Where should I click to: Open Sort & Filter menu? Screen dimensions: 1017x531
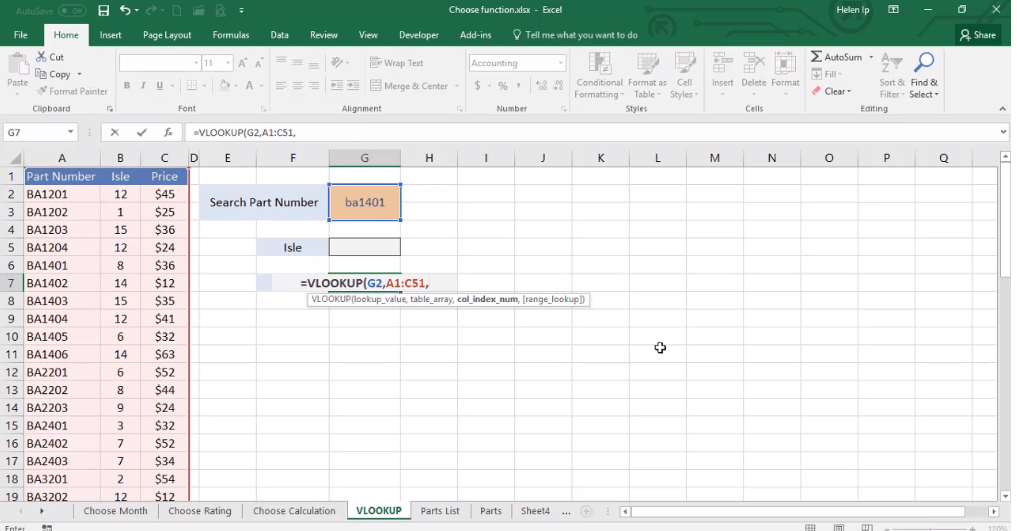tap(892, 76)
